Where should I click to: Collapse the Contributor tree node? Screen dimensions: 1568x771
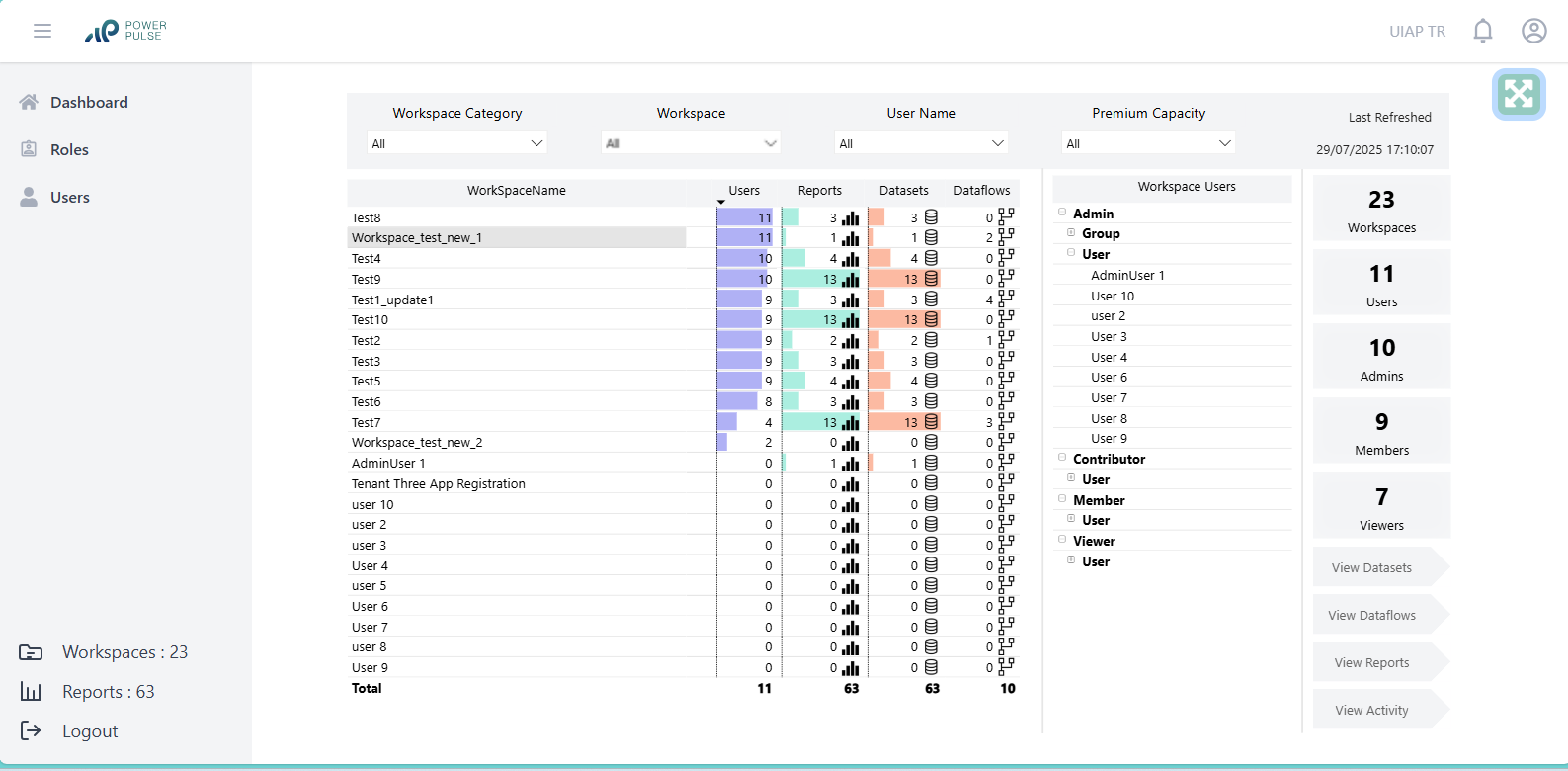click(1062, 458)
